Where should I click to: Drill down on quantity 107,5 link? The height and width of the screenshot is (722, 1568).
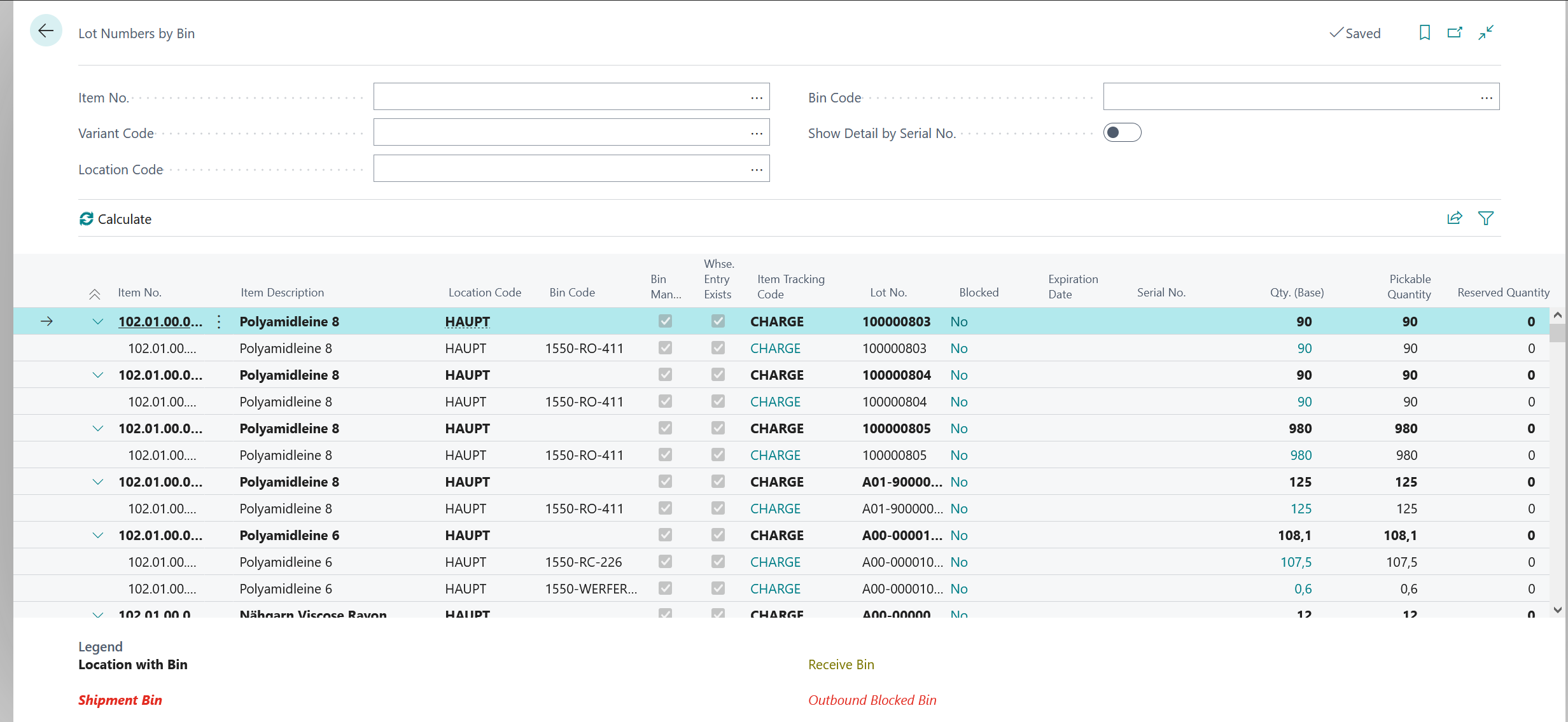[1296, 562]
